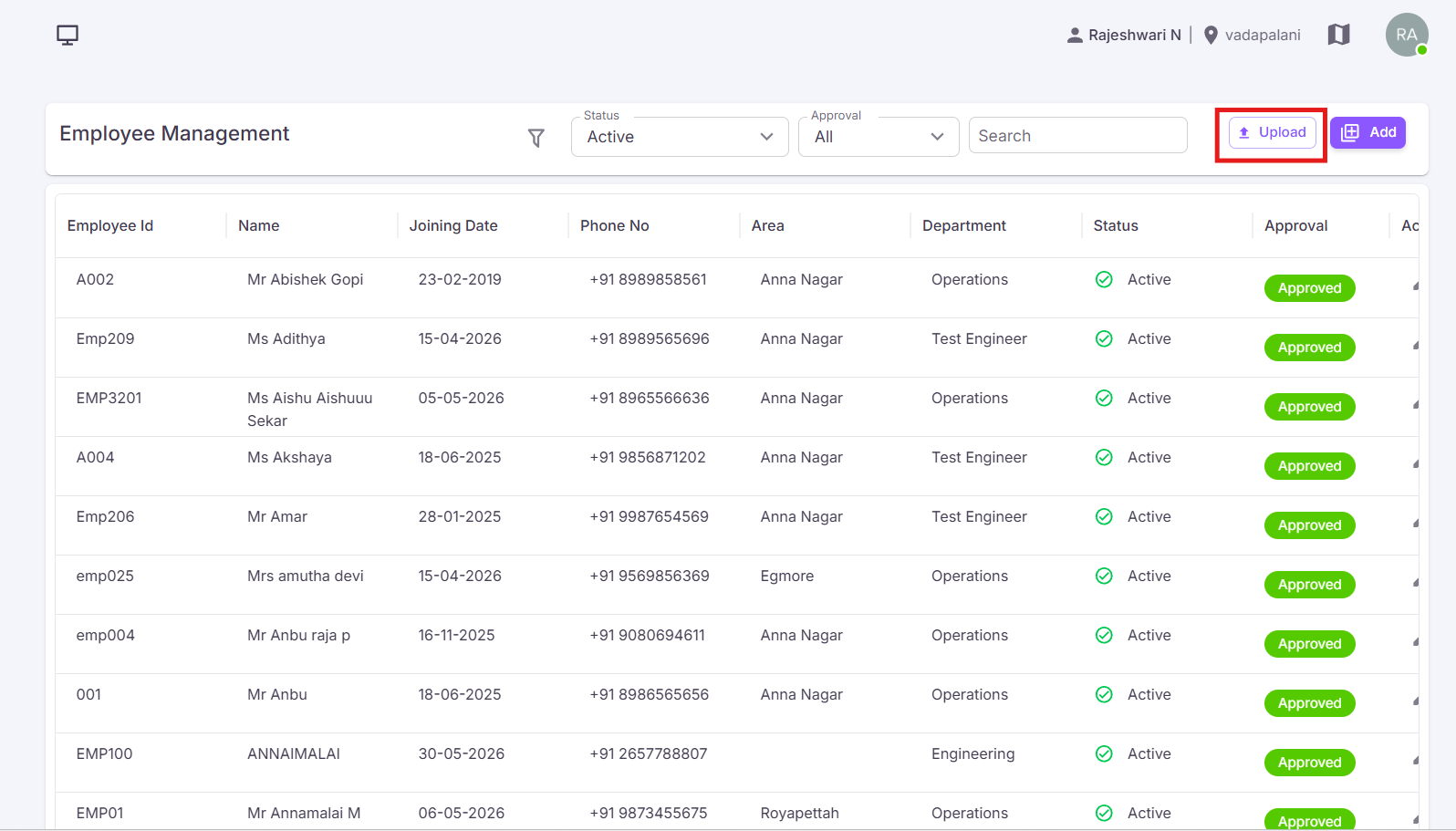Click Approved badge for Ms Akshaya
Image resolution: width=1456 pixels, height=831 pixels.
(x=1309, y=466)
